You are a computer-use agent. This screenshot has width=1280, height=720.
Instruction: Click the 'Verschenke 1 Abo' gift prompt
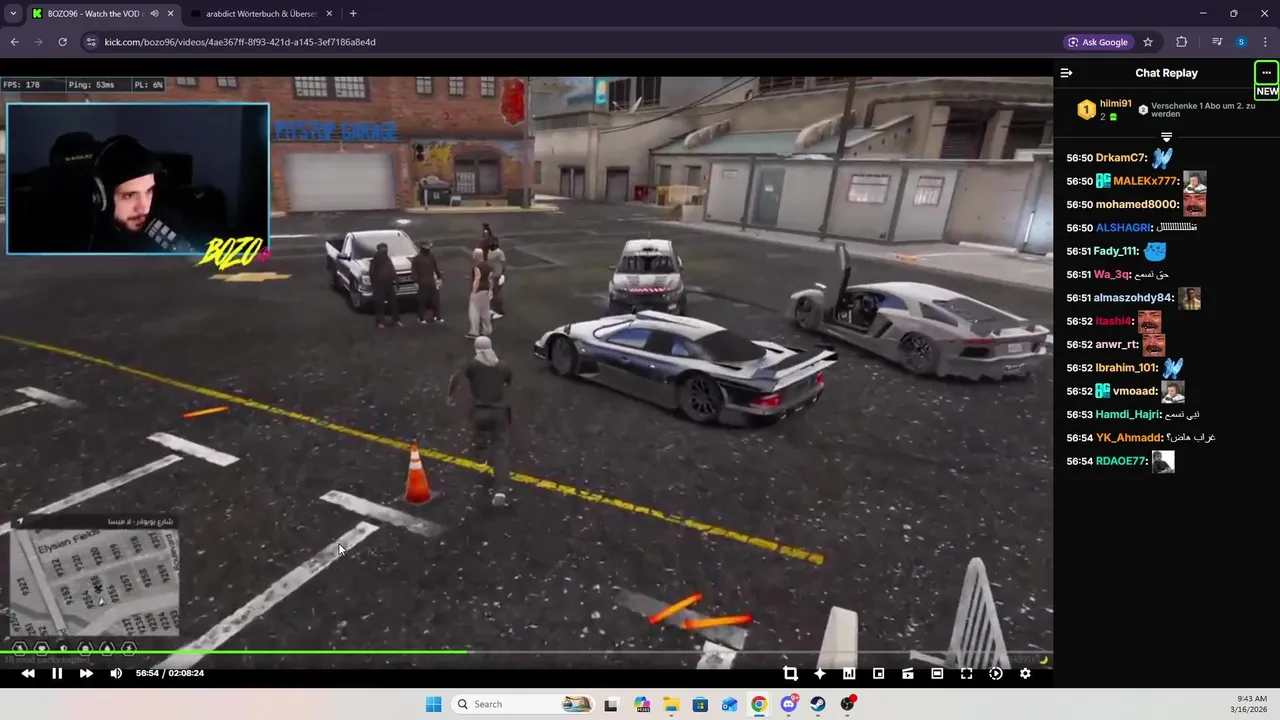(1203, 110)
